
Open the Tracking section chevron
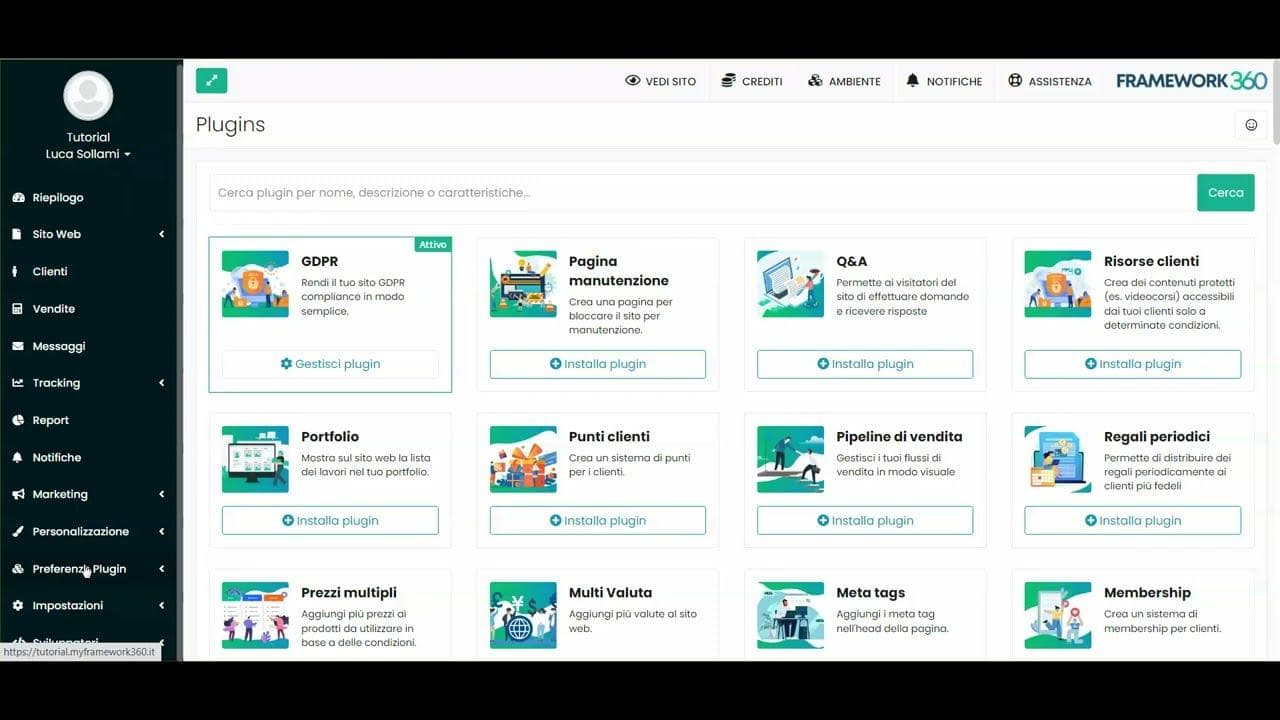[x=160, y=382]
